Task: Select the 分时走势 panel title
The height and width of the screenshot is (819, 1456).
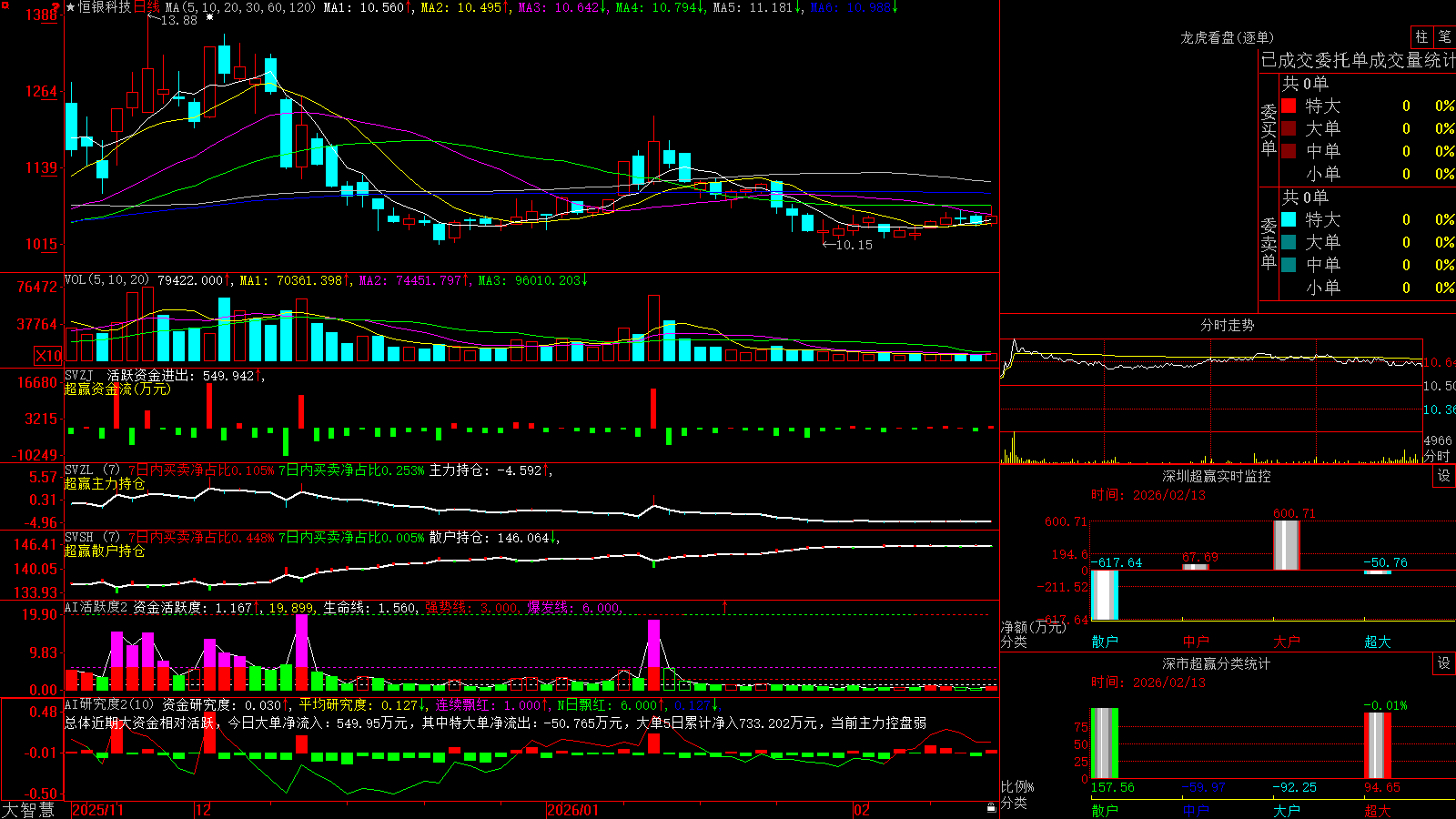Action: click(1227, 325)
